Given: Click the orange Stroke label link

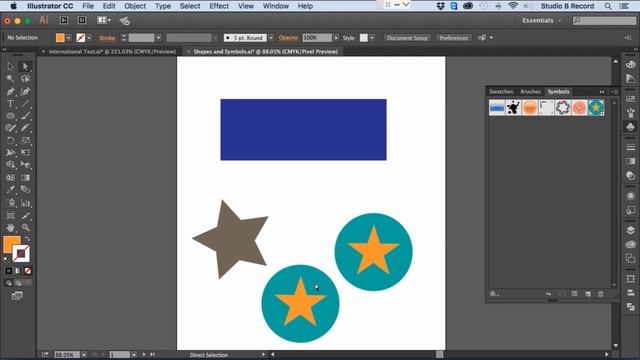Looking at the screenshot, I should point(107,38).
